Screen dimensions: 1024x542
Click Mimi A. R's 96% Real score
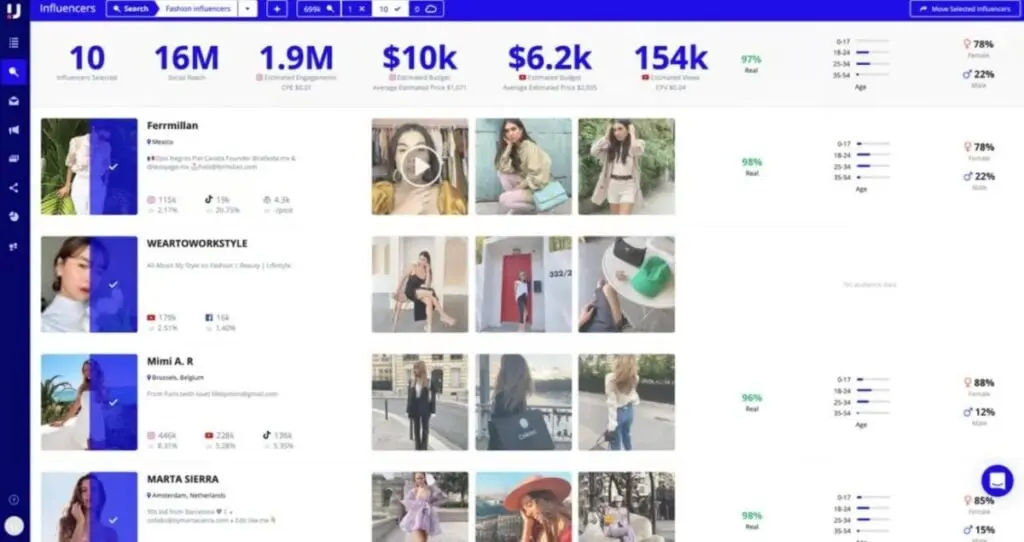[x=752, y=398]
